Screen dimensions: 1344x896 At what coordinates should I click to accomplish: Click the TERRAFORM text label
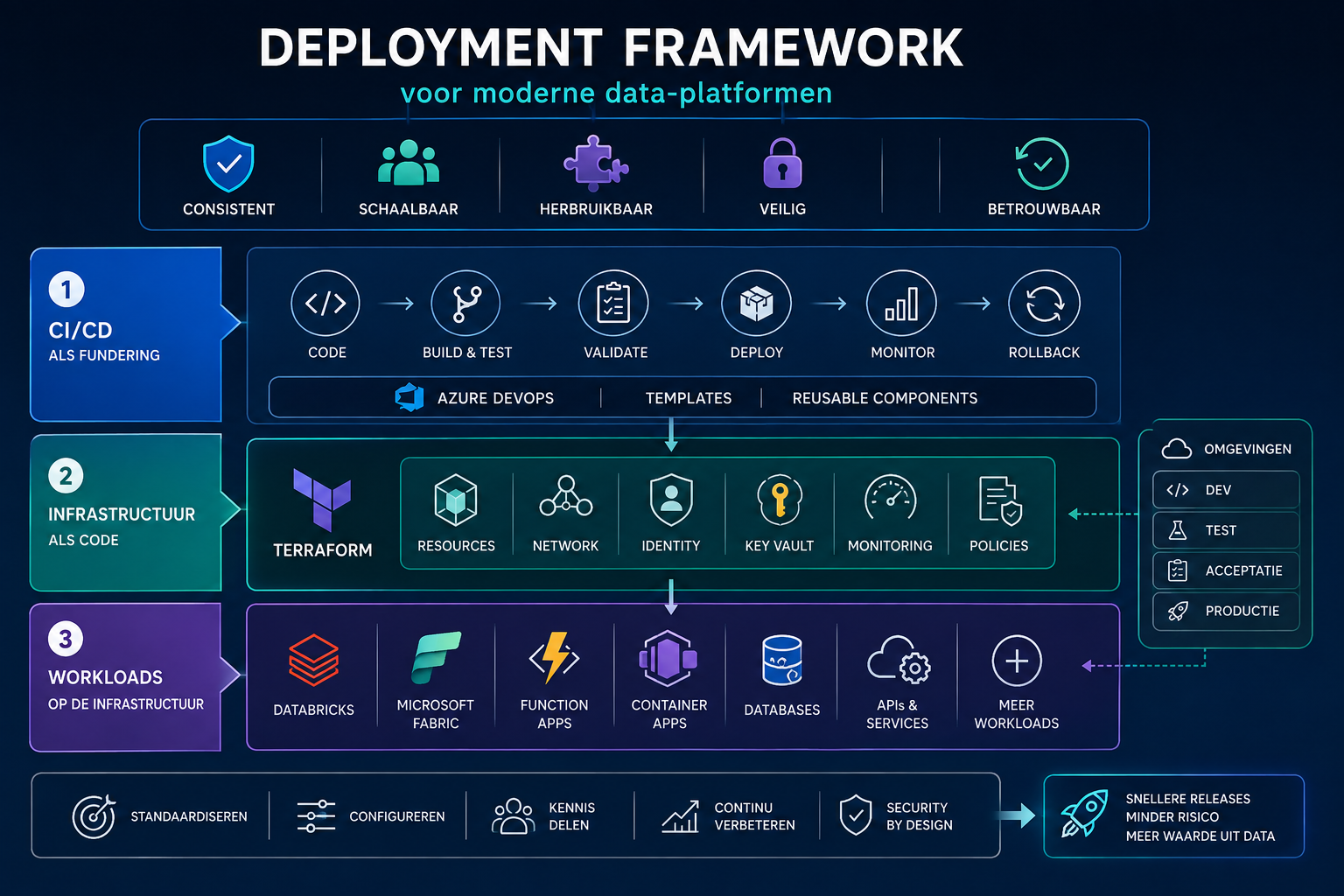click(322, 550)
